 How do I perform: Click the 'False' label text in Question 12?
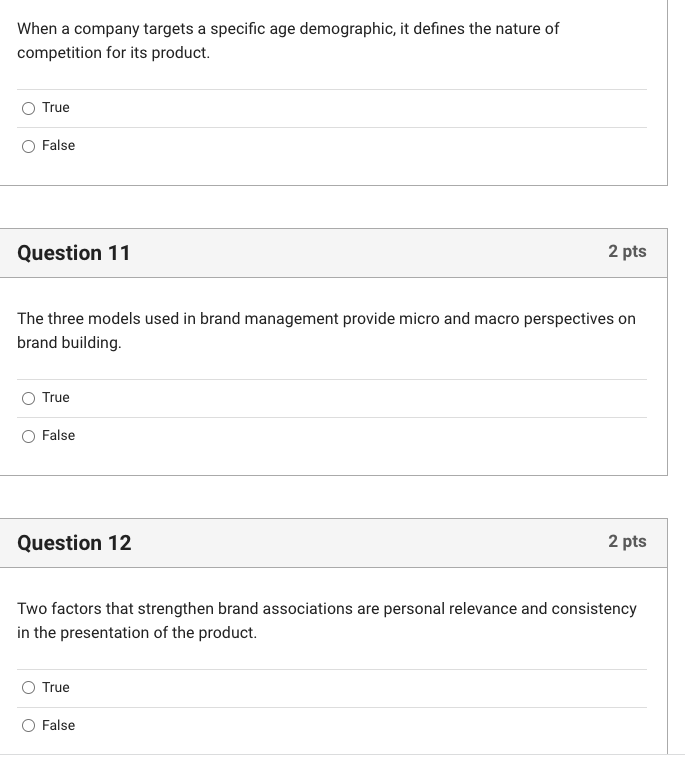(x=58, y=726)
